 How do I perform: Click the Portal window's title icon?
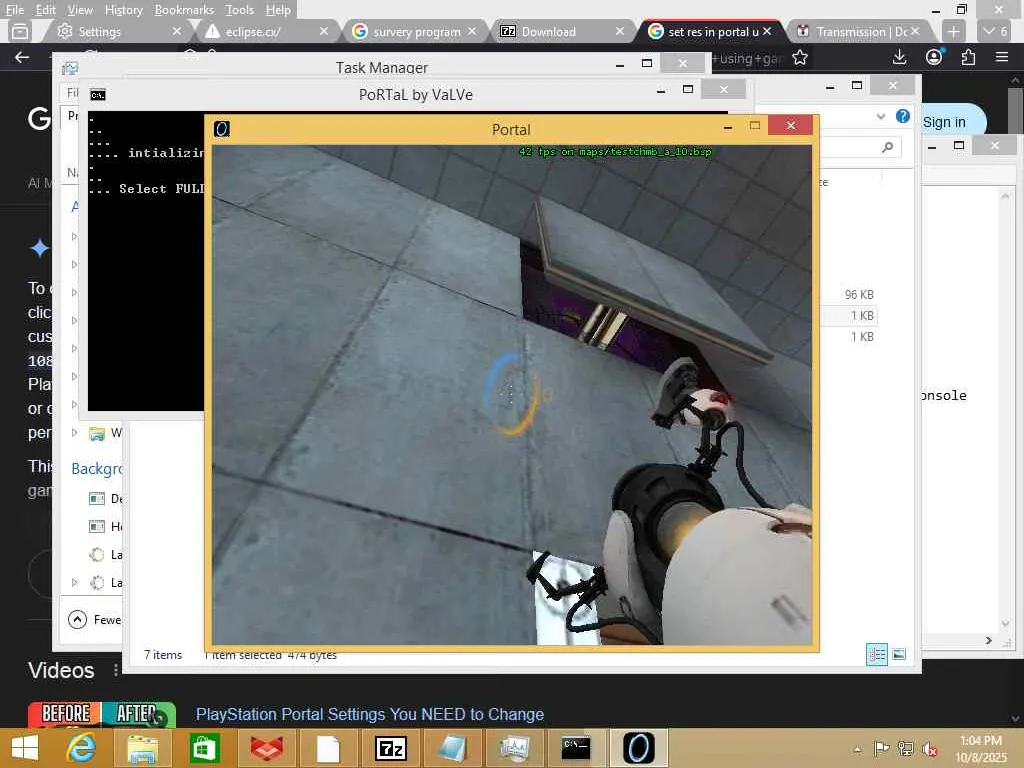pyautogui.click(x=222, y=129)
